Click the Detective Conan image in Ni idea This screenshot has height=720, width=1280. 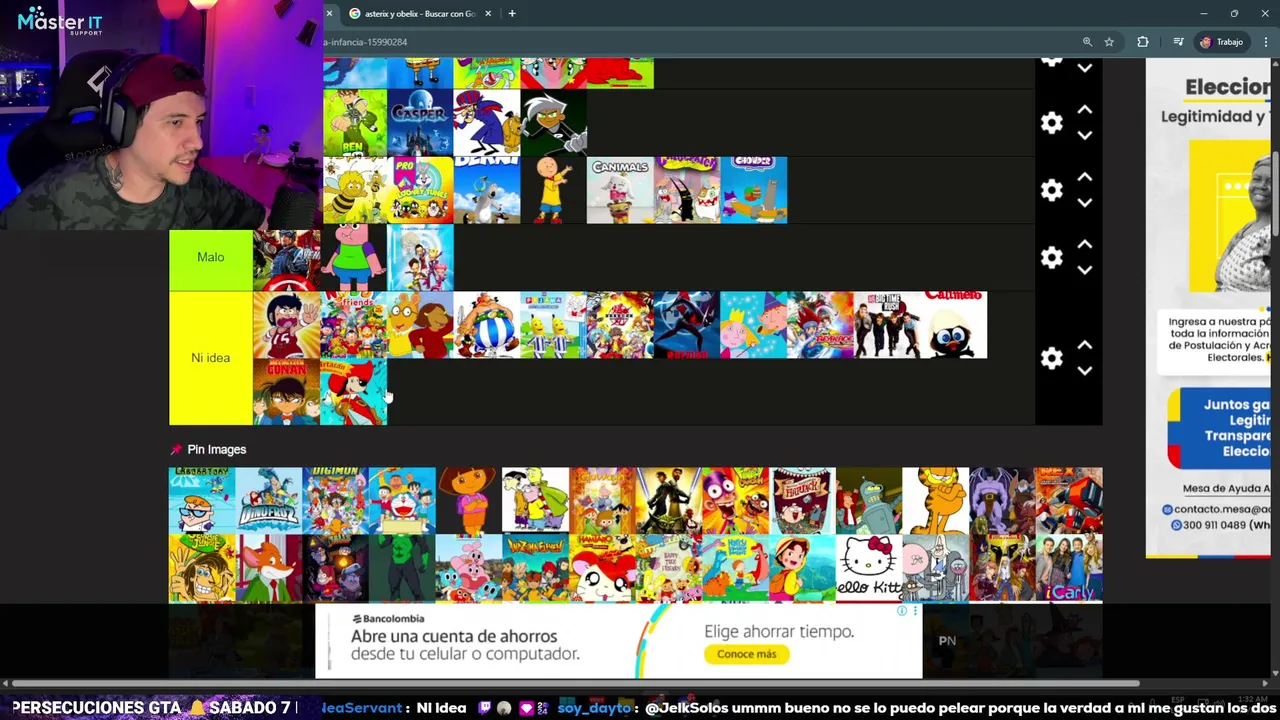pos(286,392)
